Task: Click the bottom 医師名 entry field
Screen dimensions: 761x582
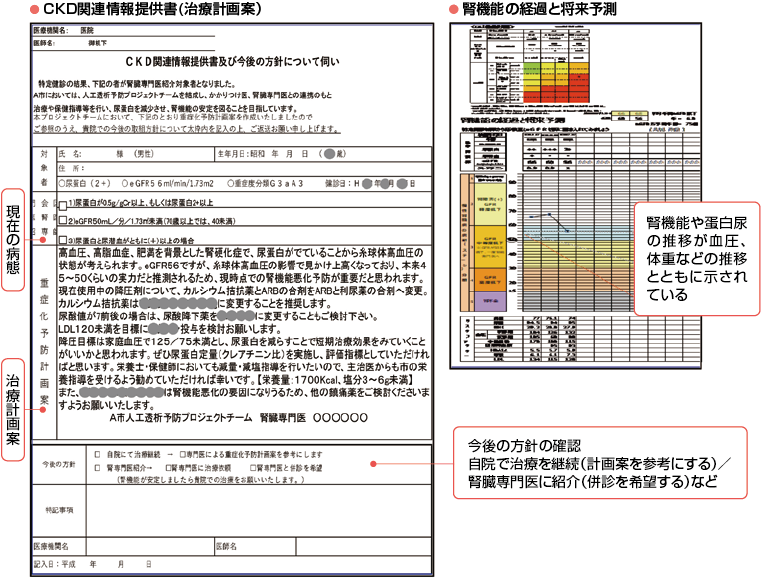Action: [364, 547]
